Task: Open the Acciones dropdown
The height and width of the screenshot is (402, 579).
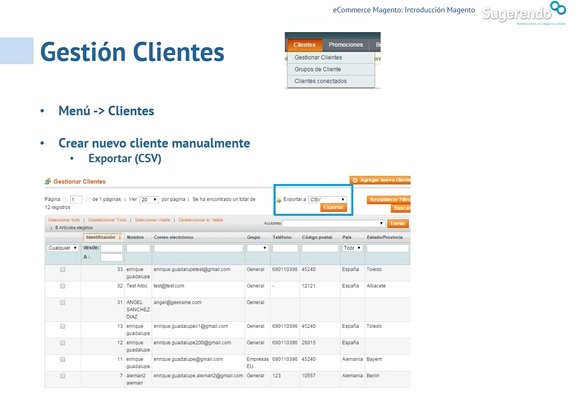Action: 333,223
